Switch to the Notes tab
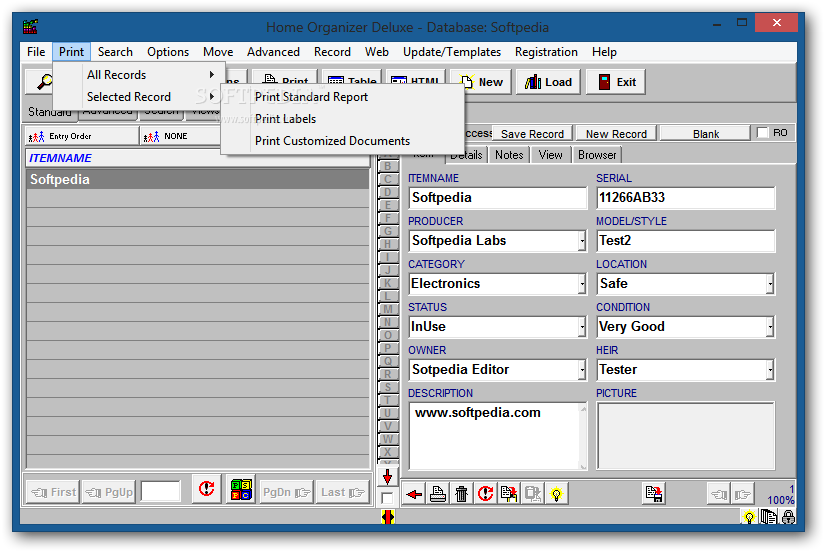 click(x=509, y=155)
